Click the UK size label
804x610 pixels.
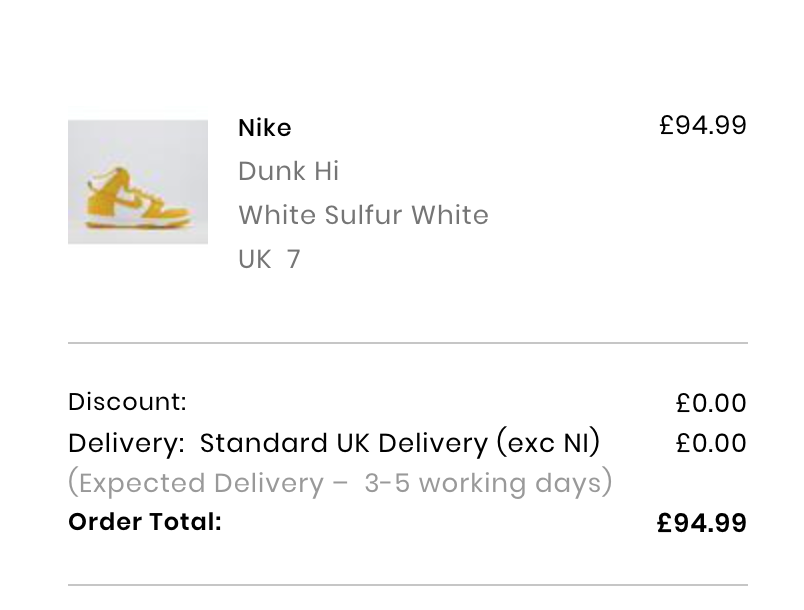pos(255,259)
